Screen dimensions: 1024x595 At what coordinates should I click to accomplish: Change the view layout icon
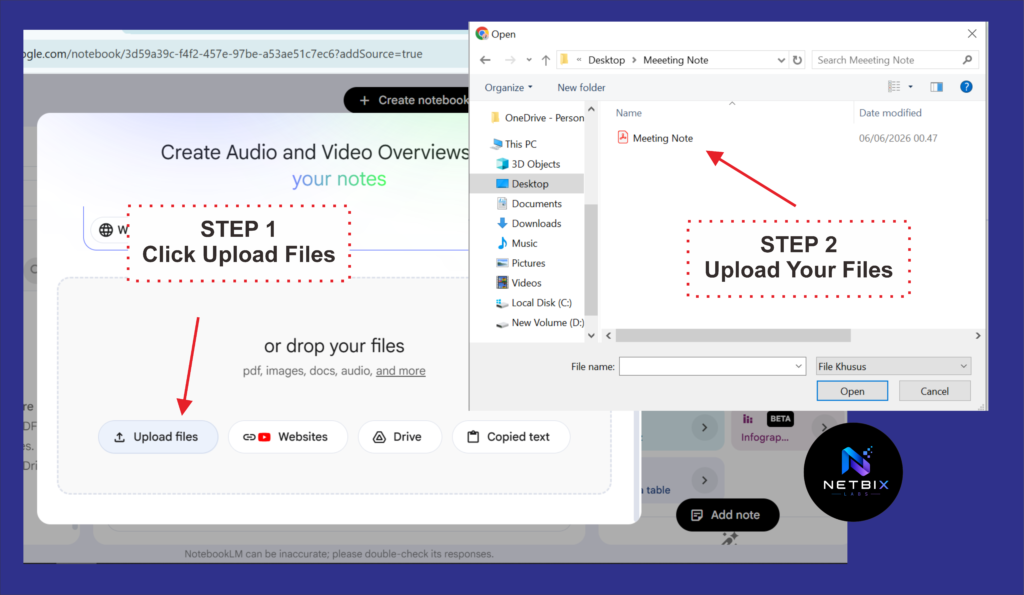894,87
